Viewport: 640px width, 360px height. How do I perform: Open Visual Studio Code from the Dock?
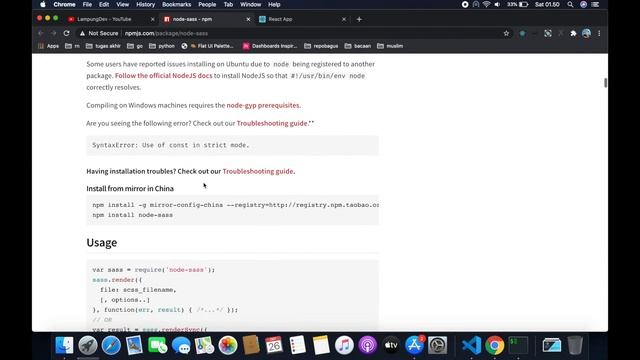pyautogui.click(x=471, y=345)
